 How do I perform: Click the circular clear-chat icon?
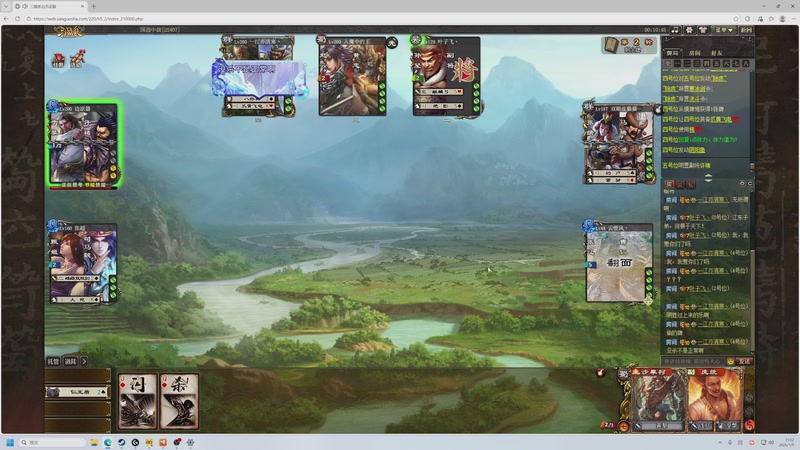point(750,183)
